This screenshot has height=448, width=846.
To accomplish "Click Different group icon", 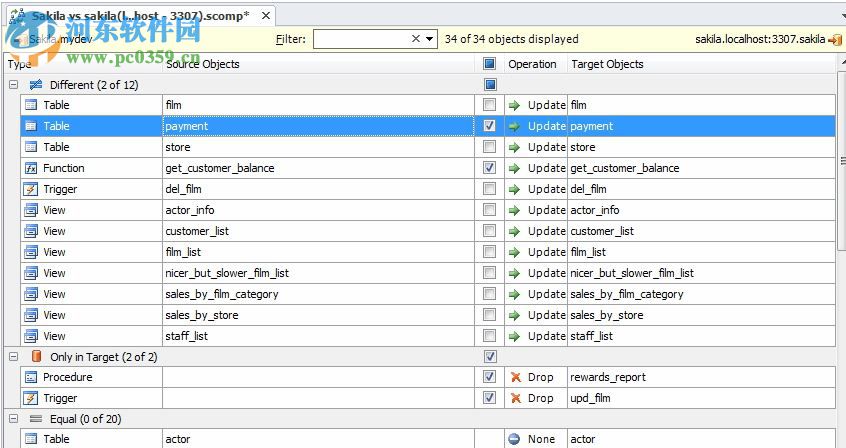I will point(36,85).
